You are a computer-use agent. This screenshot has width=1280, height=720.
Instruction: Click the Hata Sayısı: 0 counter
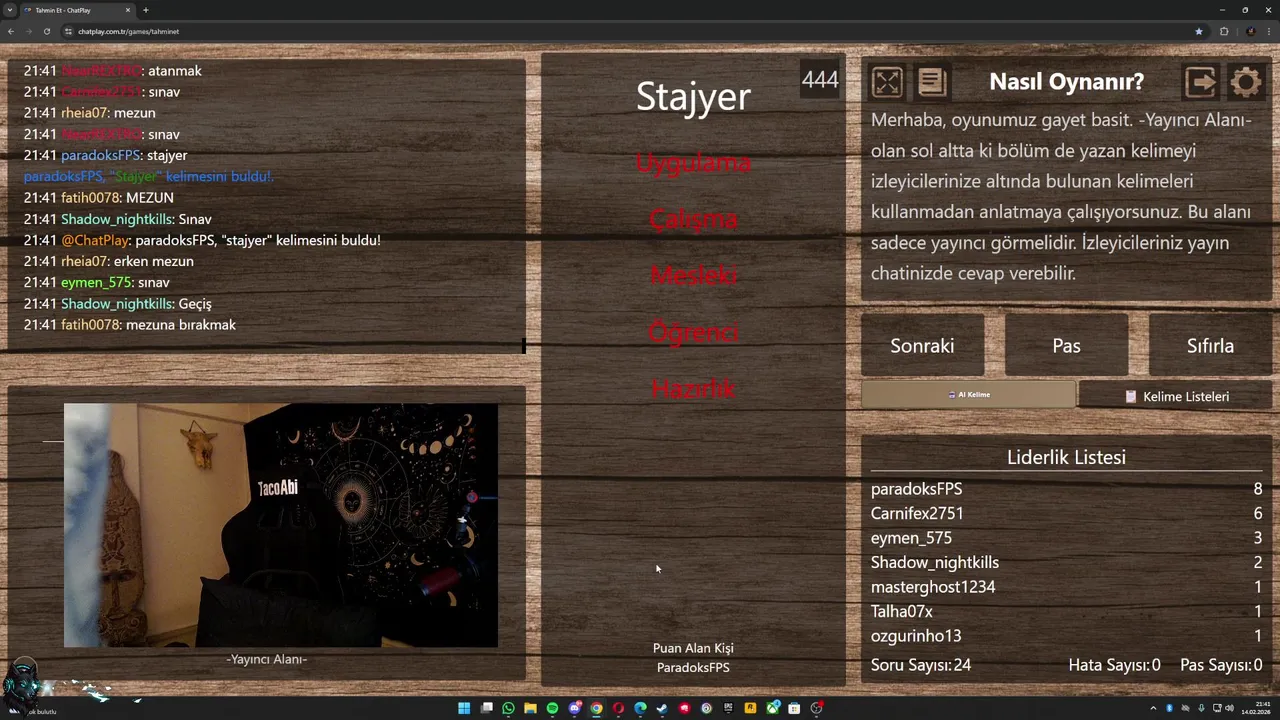(1114, 665)
